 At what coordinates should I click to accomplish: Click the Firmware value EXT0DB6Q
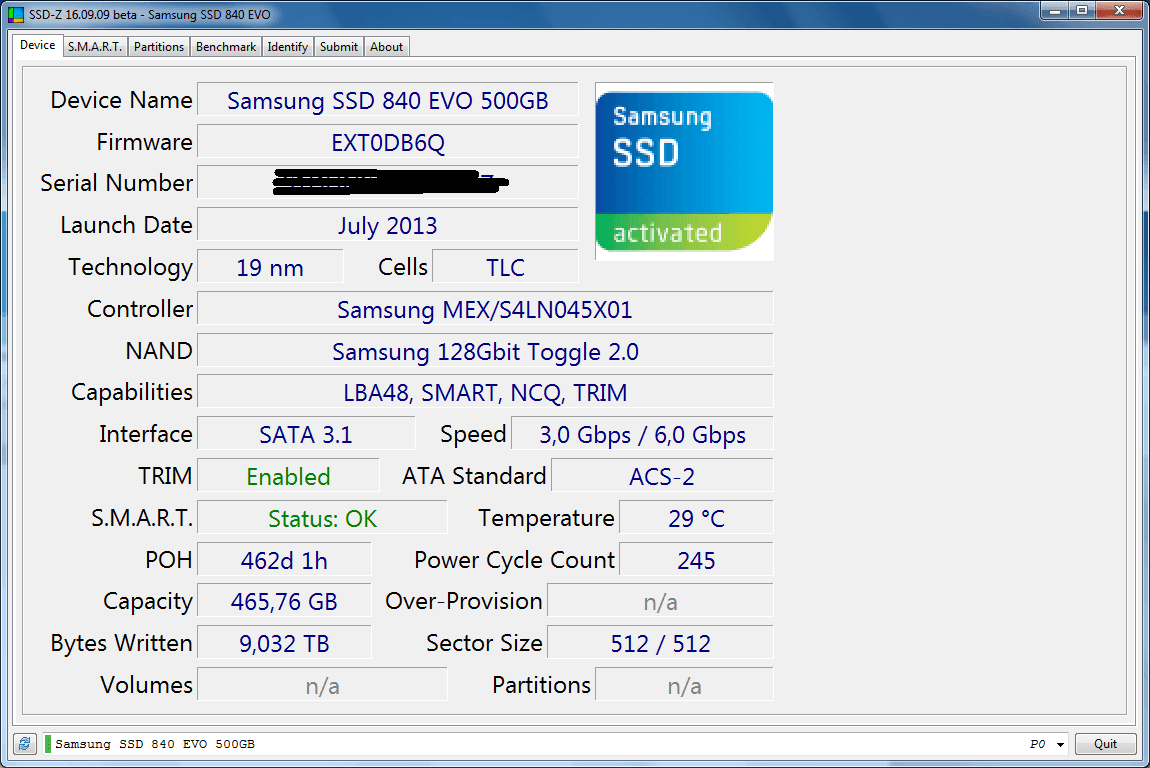(x=388, y=142)
